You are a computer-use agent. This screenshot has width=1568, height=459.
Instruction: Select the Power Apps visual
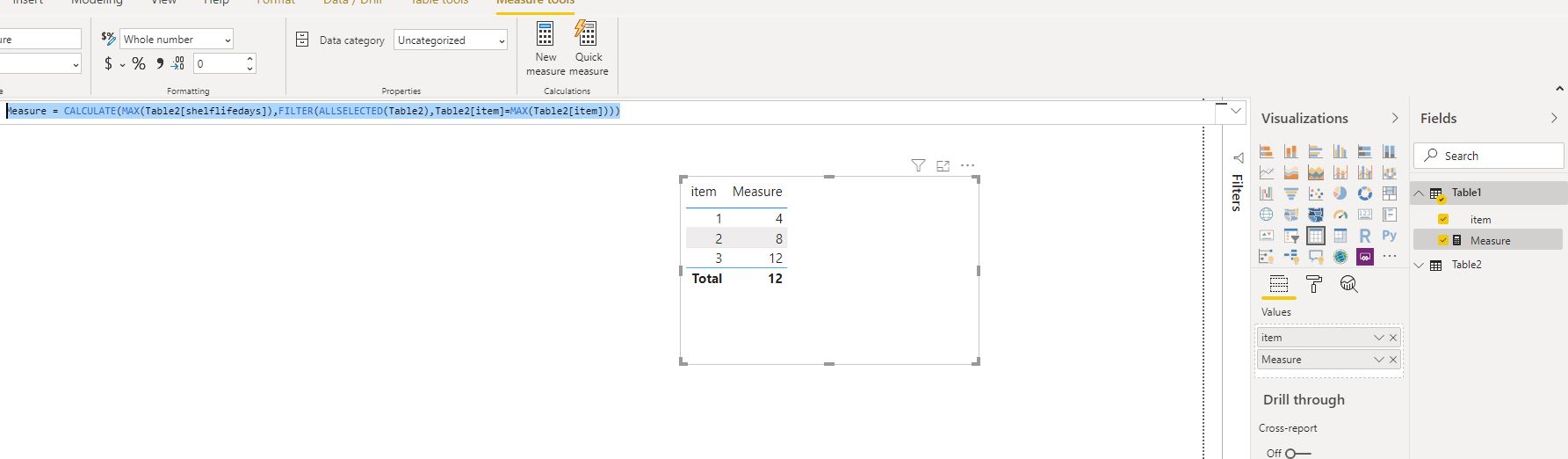[1365, 257]
